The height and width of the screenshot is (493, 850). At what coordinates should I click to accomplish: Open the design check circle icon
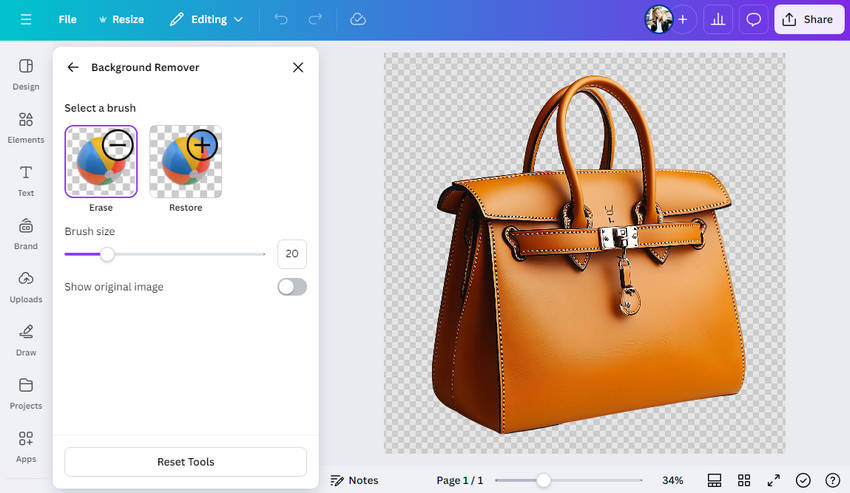803,481
